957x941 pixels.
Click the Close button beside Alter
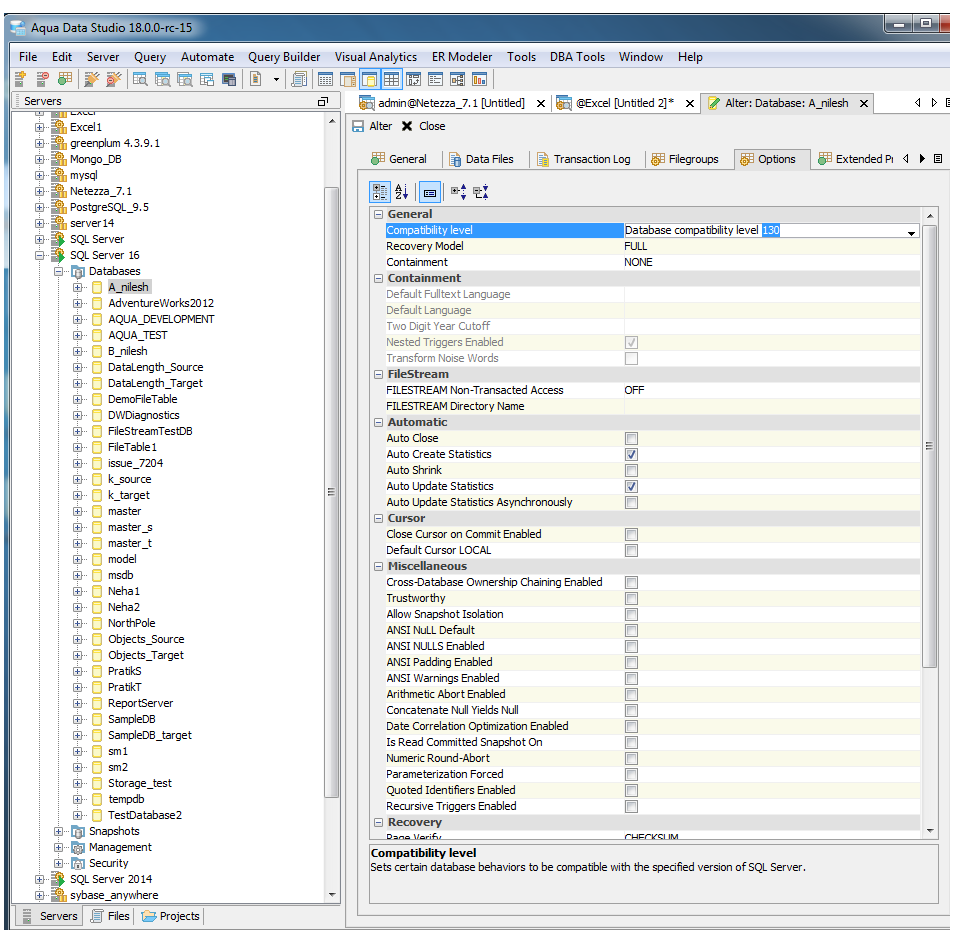click(424, 126)
